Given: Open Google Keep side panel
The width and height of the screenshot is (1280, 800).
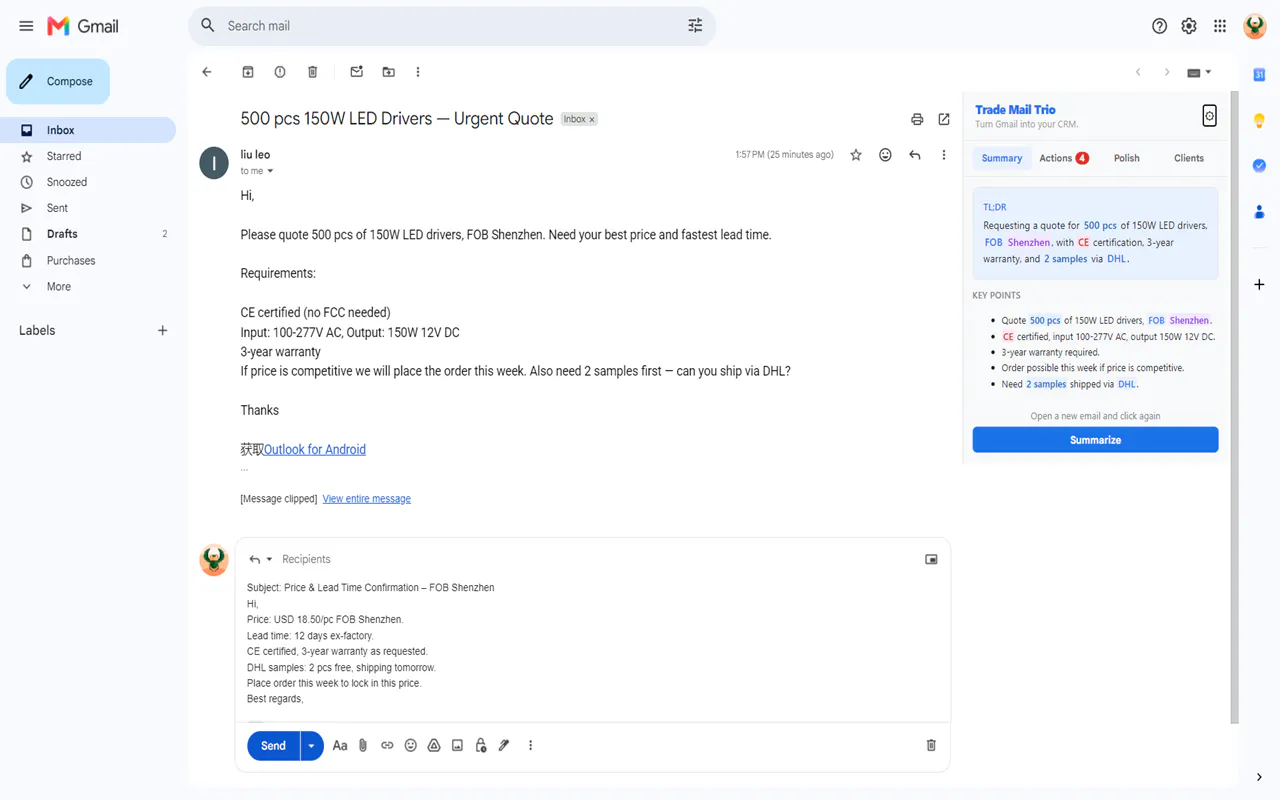Looking at the screenshot, I should pyautogui.click(x=1259, y=121).
